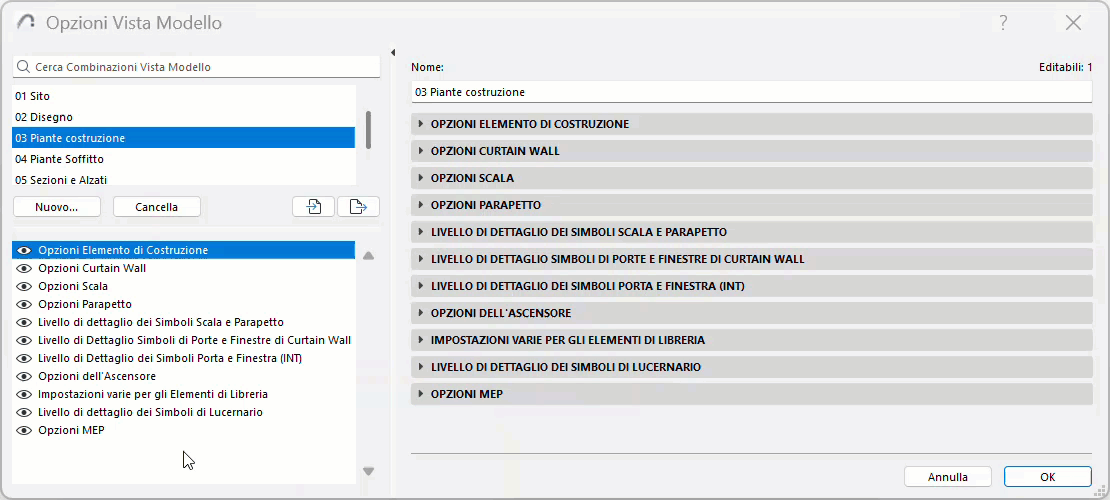Click the Nome text field
The height and width of the screenshot is (500, 1110).
click(752, 92)
